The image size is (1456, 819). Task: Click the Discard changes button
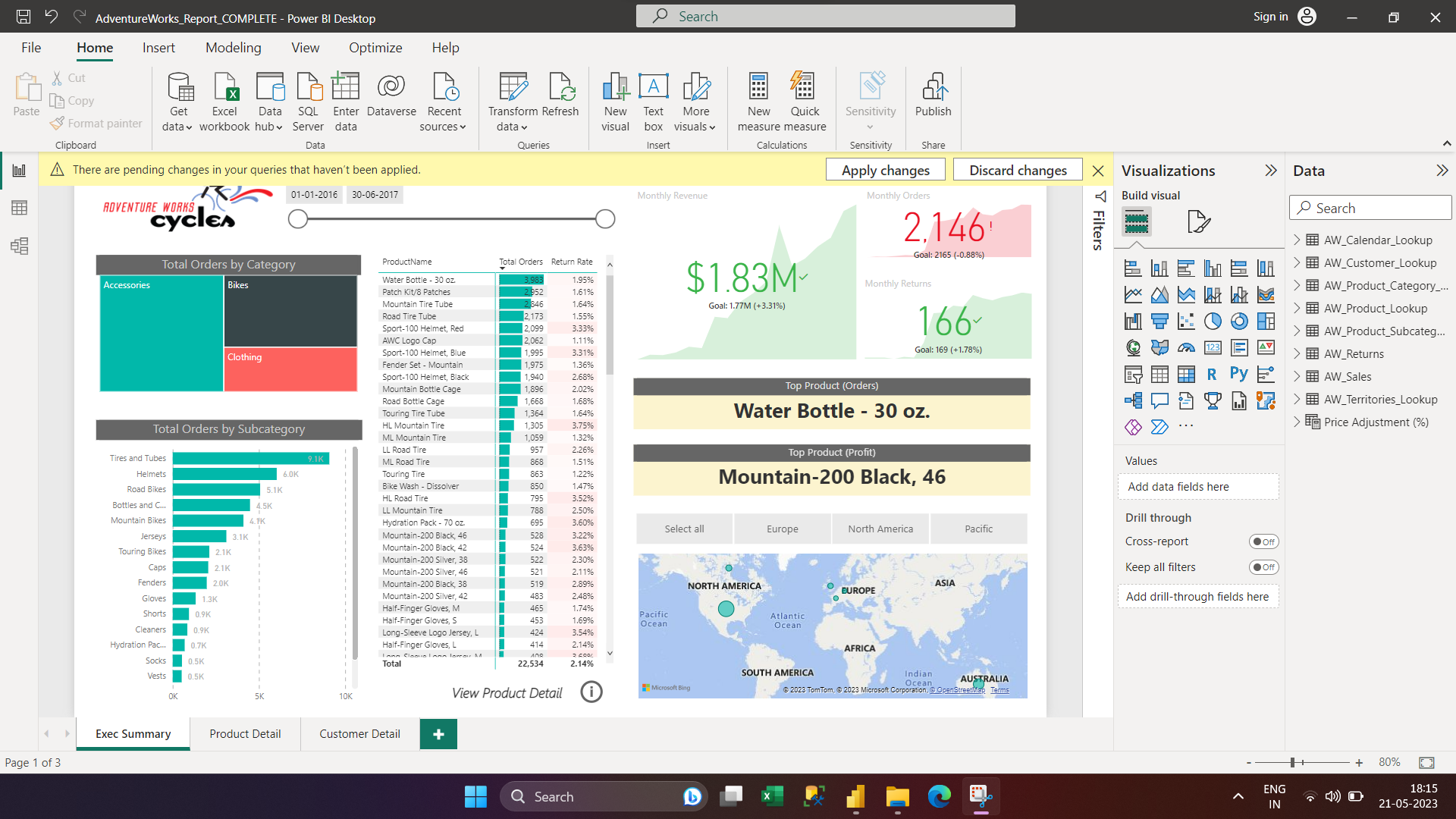pos(1018,170)
